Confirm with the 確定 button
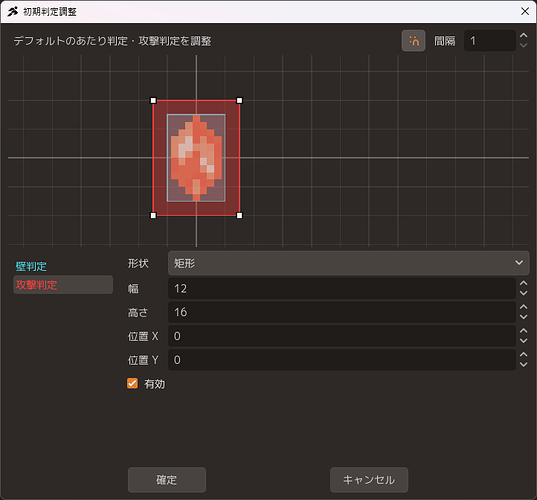The height and width of the screenshot is (500, 537). (167, 480)
